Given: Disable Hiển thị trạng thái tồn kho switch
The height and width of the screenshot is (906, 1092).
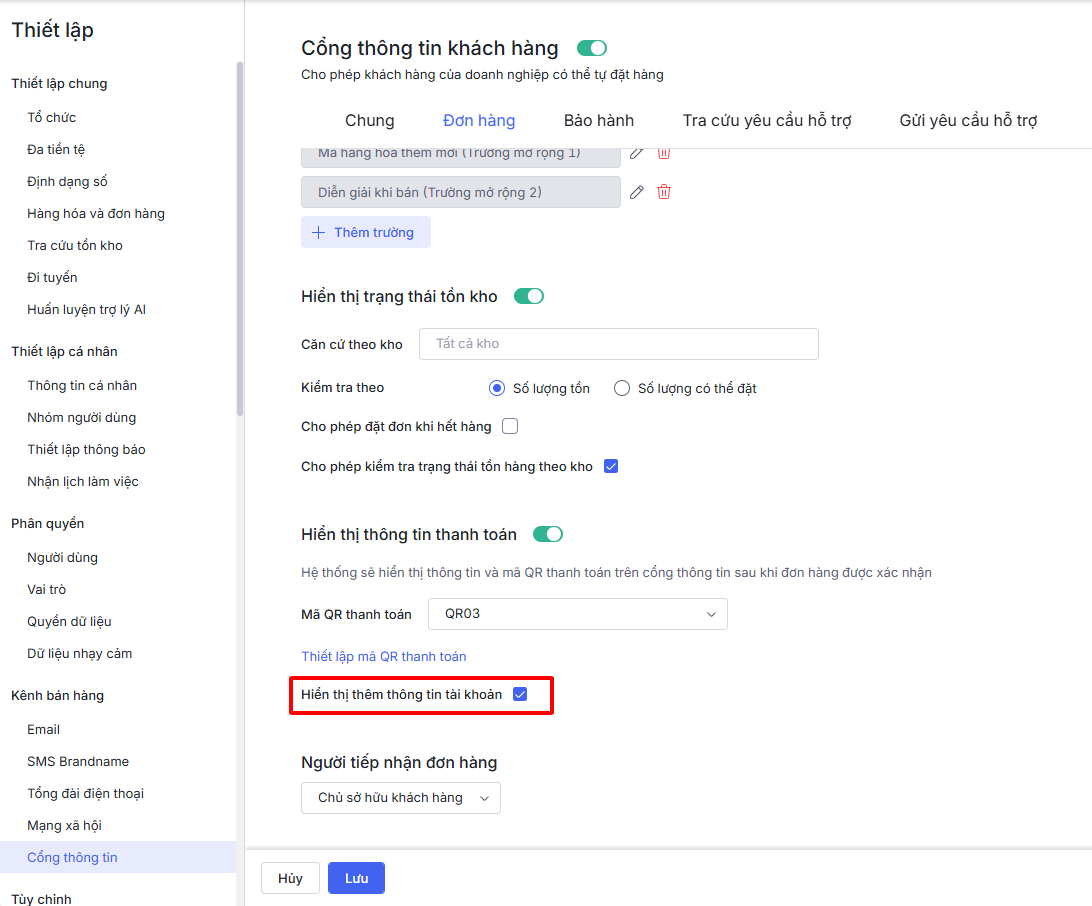Looking at the screenshot, I should pos(529,296).
